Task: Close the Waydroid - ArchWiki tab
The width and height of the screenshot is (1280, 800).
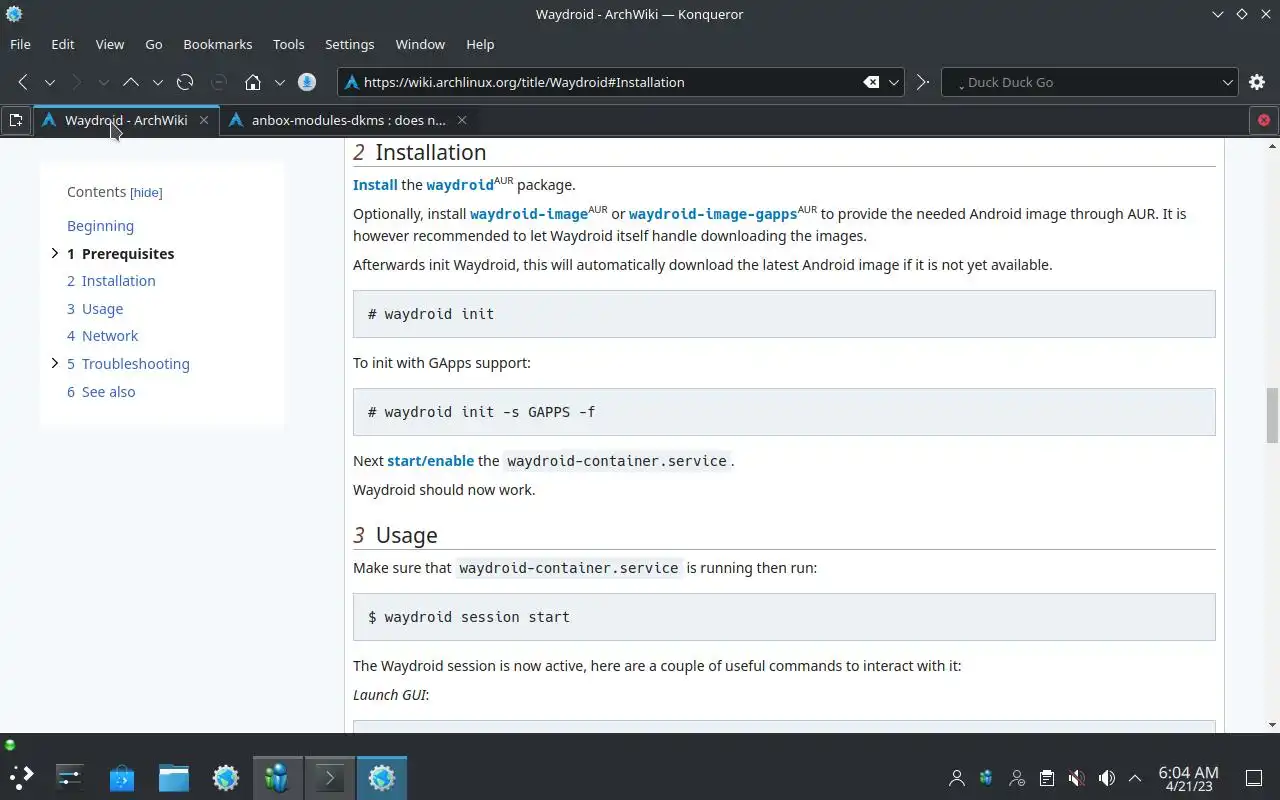Action: pyautogui.click(x=204, y=120)
